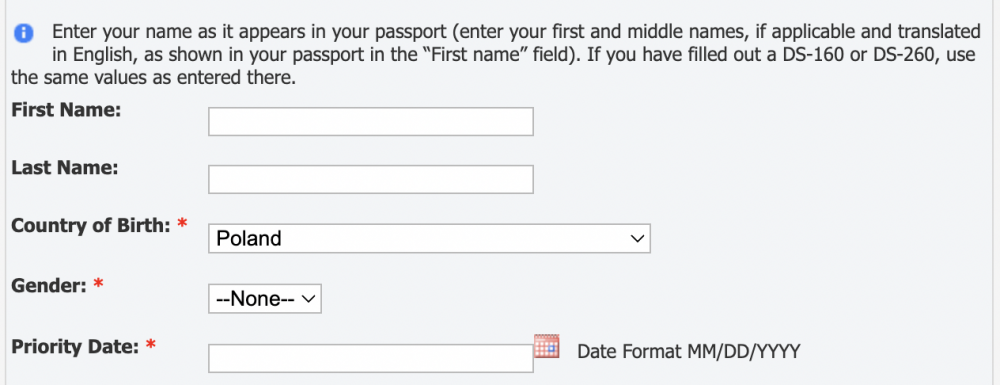
Task: Open the Country of Birth dropdown
Action: coord(429,238)
